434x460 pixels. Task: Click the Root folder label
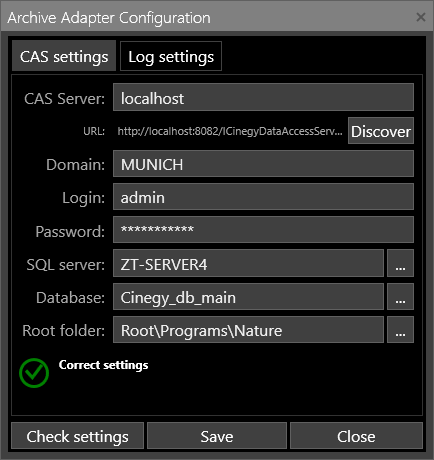click(64, 331)
